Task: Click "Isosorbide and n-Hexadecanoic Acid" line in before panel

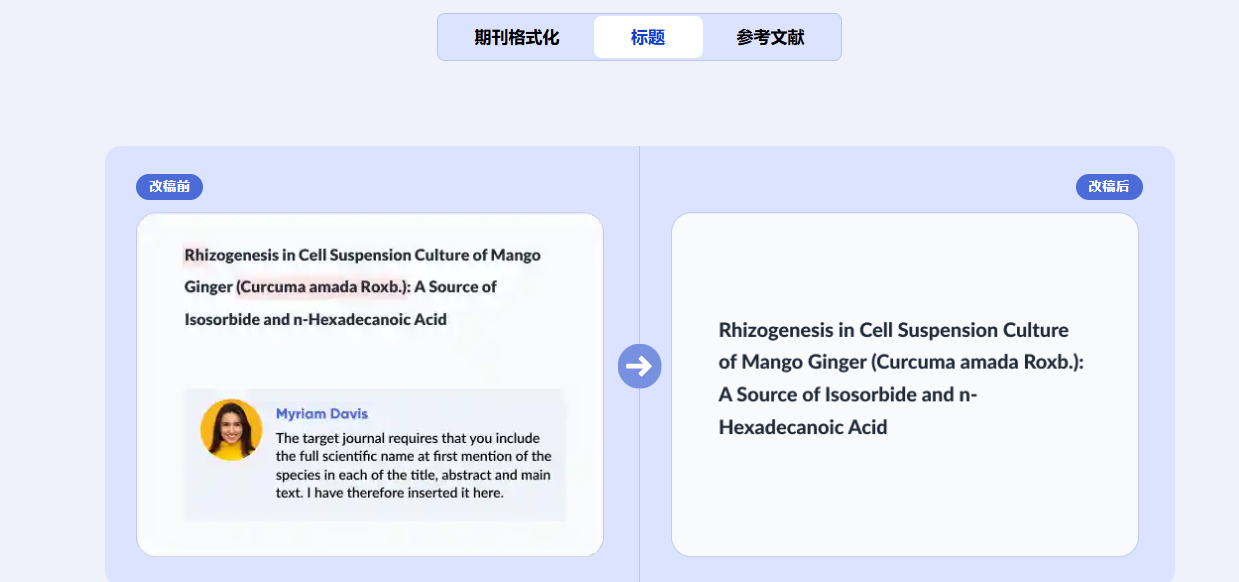Action: [315, 320]
